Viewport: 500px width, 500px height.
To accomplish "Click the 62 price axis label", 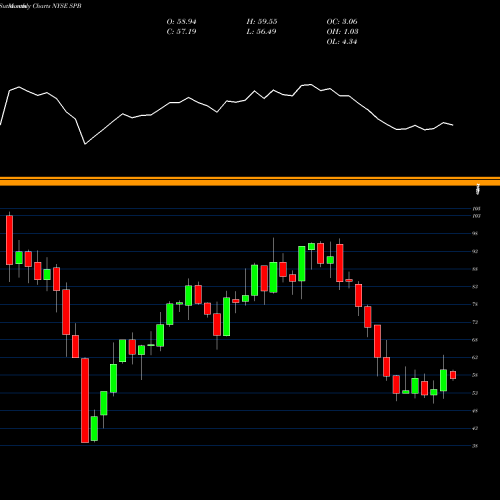I will click(475, 357).
